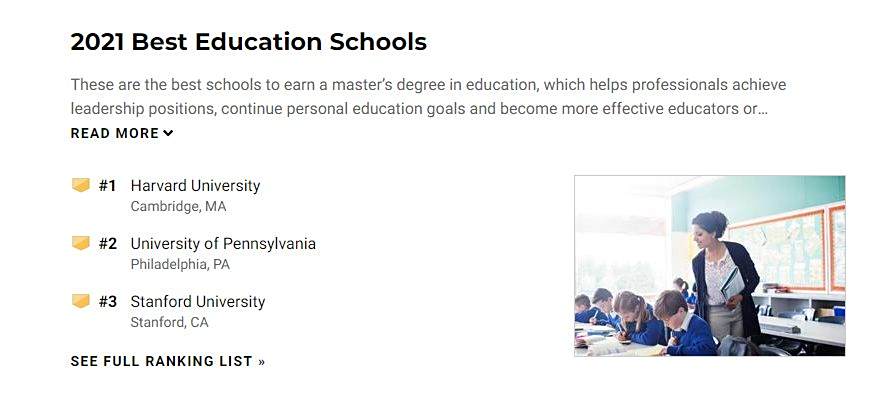This screenshot has height=400, width=872.
Task: Click the 2021 Best Education Schools heading
Action: (x=249, y=42)
